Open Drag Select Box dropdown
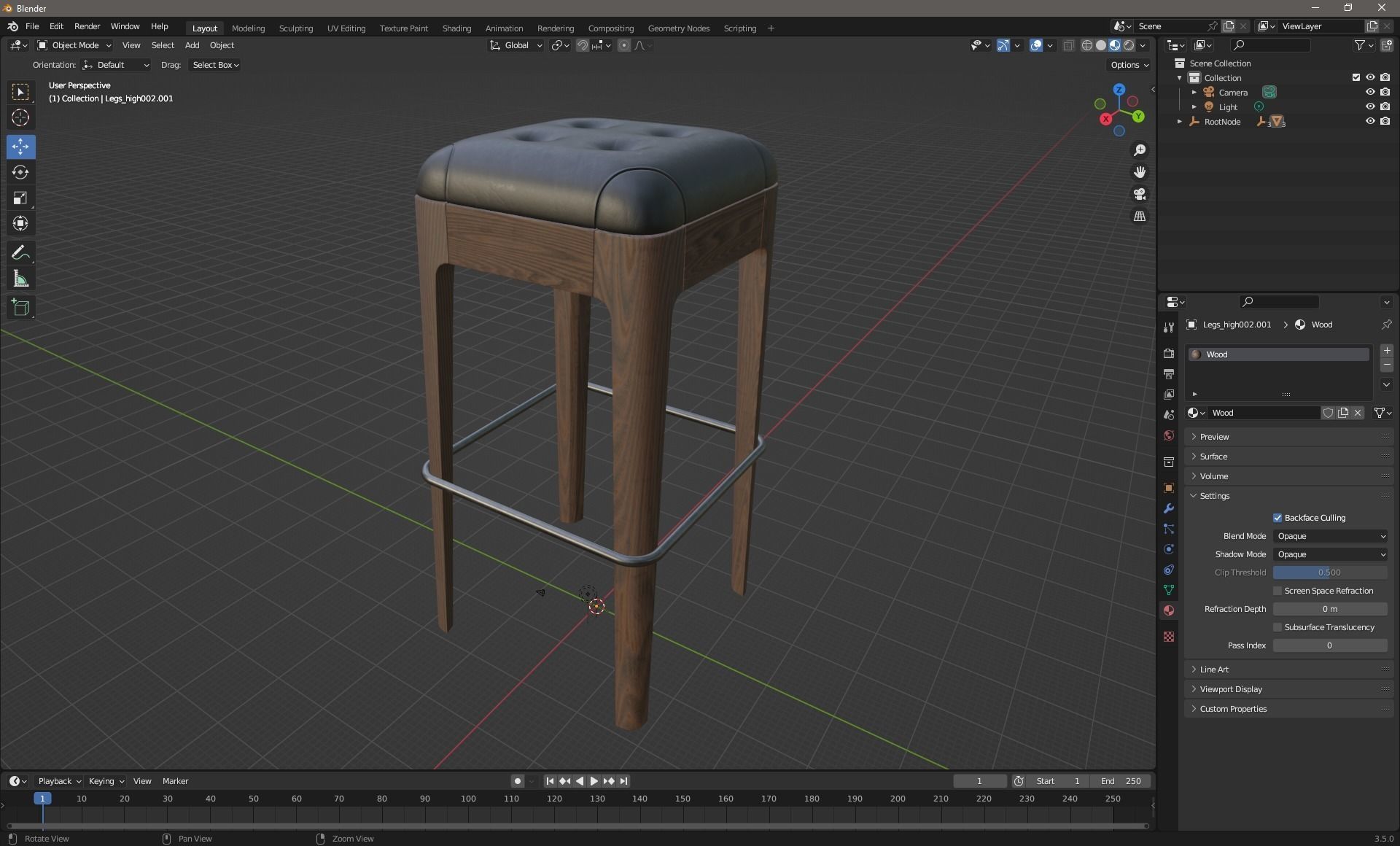 coord(215,65)
